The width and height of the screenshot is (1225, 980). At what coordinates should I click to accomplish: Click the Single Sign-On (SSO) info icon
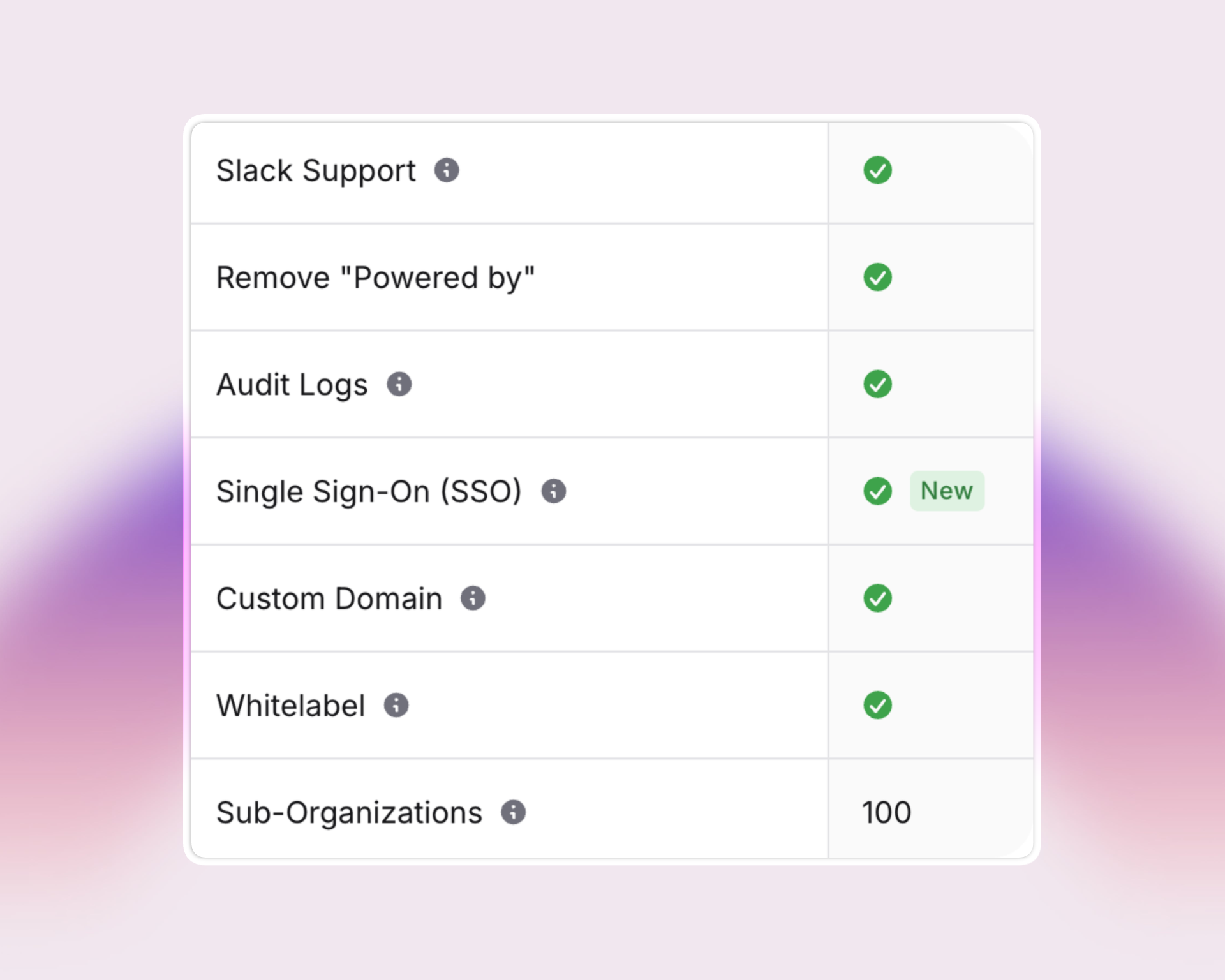pos(554,491)
